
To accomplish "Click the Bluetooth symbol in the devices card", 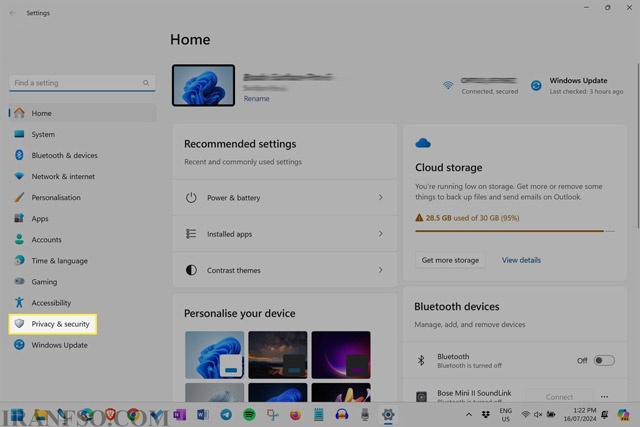I will (x=421, y=360).
